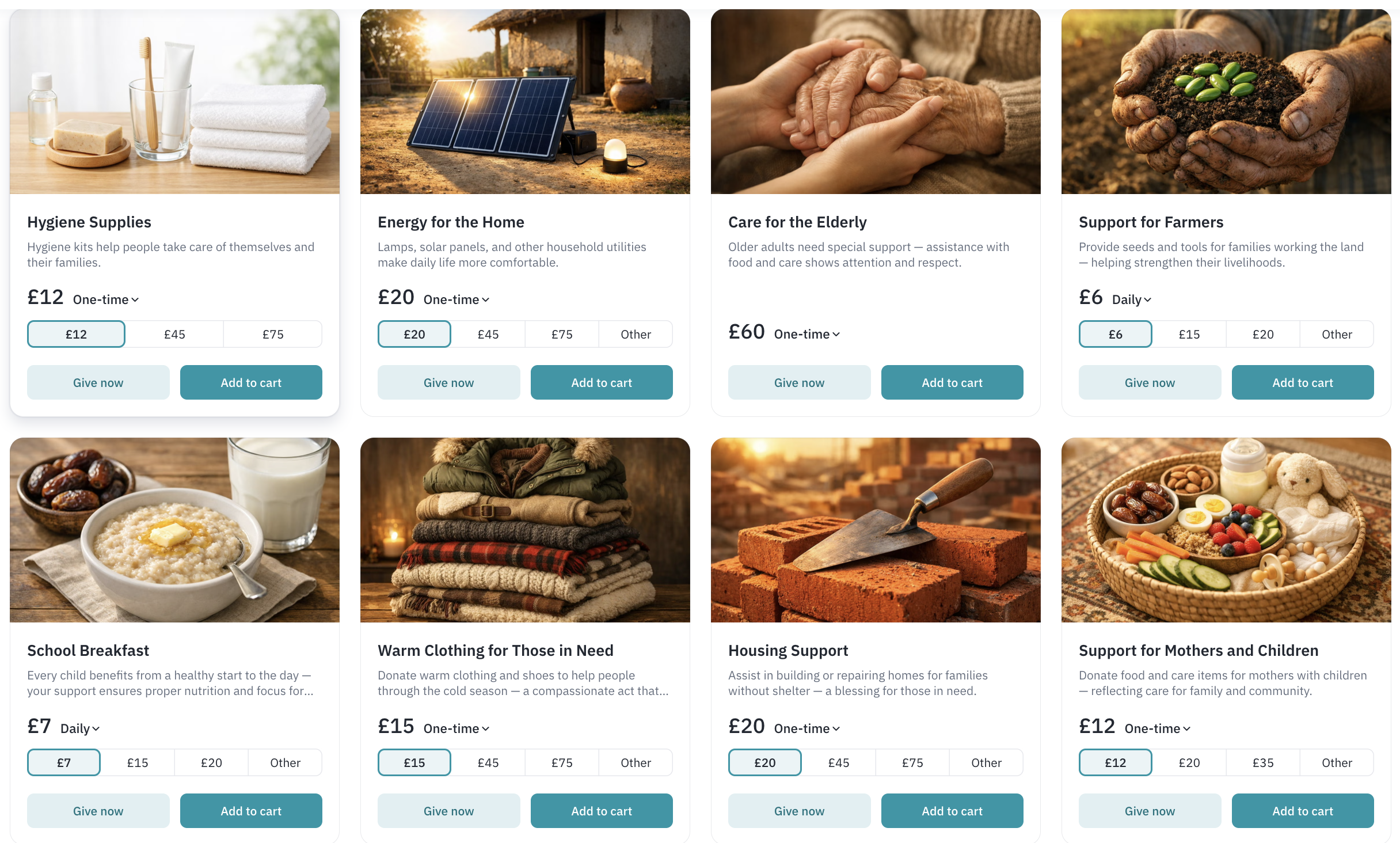Click the Hygiene Supplies card image

tap(174, 101)
